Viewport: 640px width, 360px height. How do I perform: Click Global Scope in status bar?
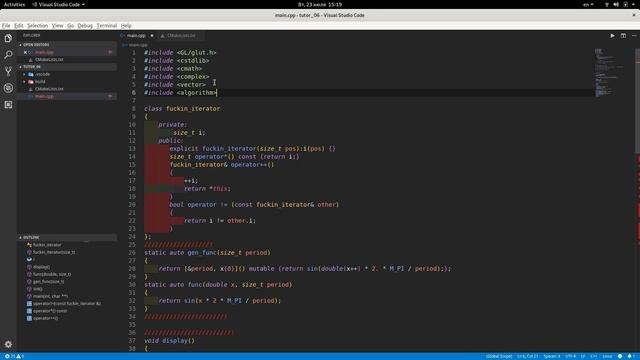pos(499,356)
